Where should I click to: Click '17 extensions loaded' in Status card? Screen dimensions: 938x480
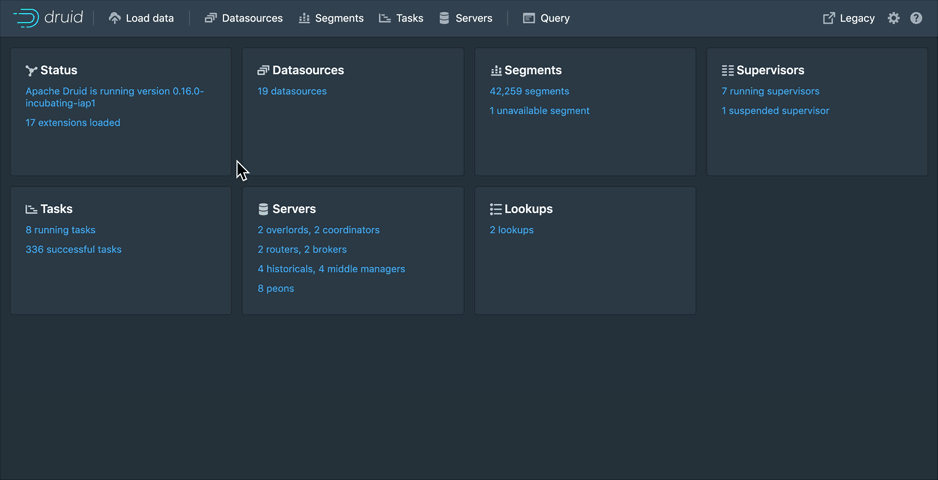73,123
